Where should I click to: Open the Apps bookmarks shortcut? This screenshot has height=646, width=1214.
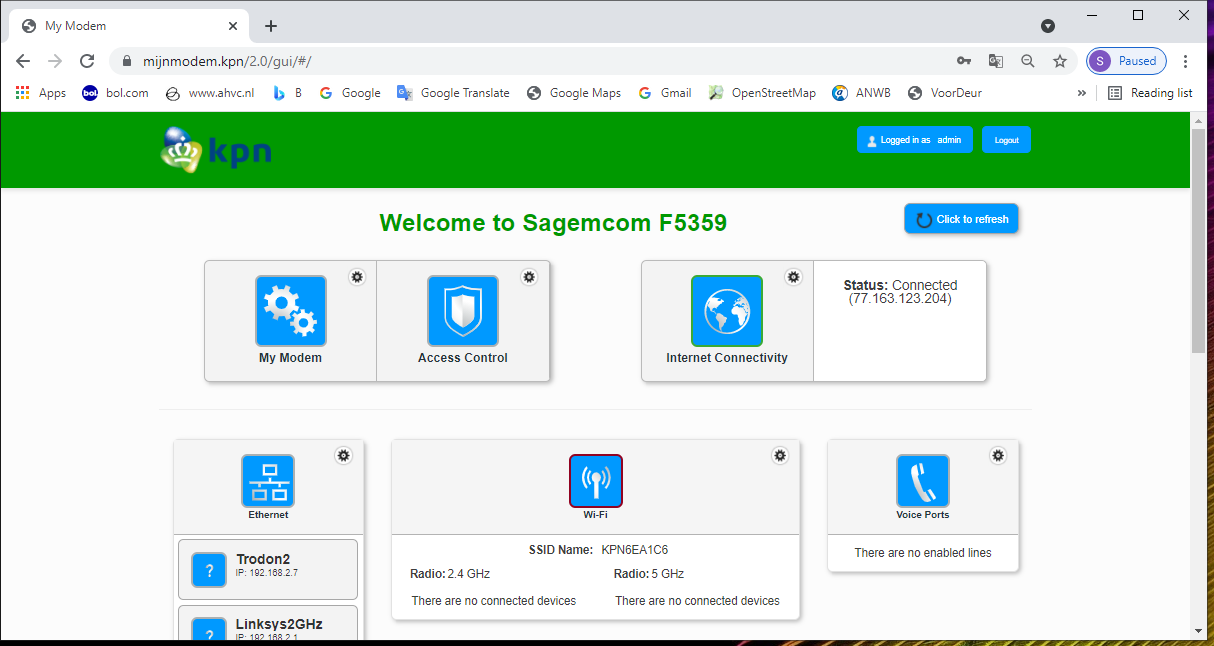pos(41,93)
